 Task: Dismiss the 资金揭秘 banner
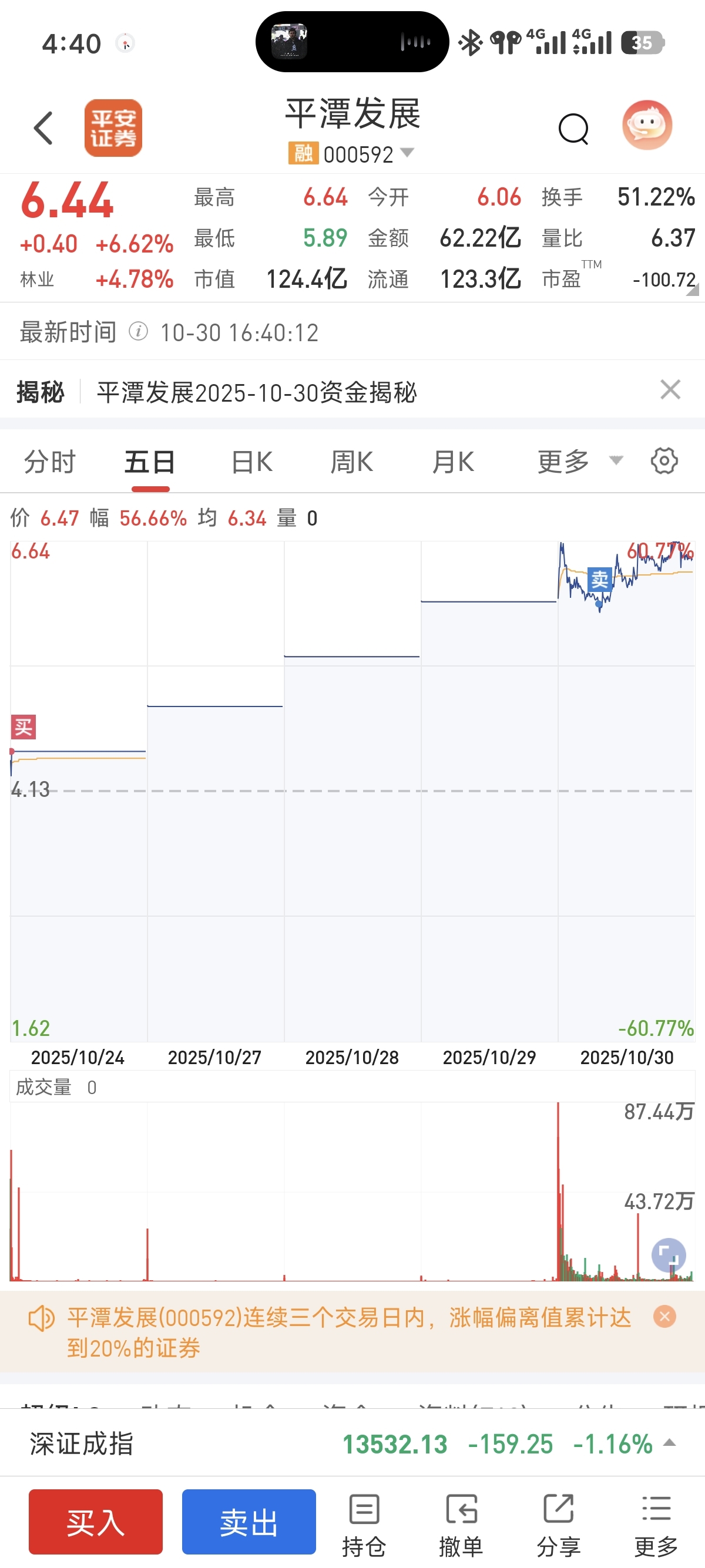pyautogui.click(x=670, y=389)
